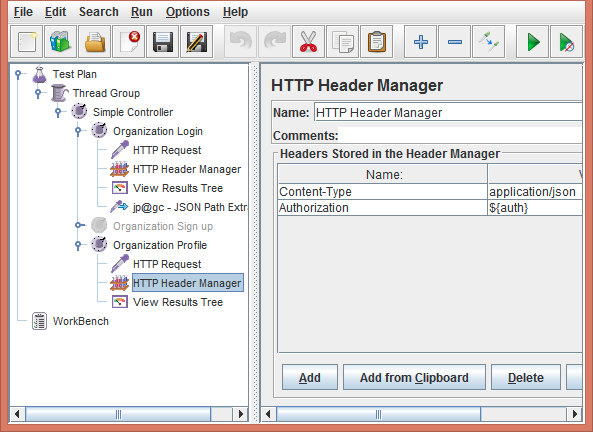This screenshot has width=593, height=432.
Task: Click the Authorization header name cell
Action: click(382, 208)
